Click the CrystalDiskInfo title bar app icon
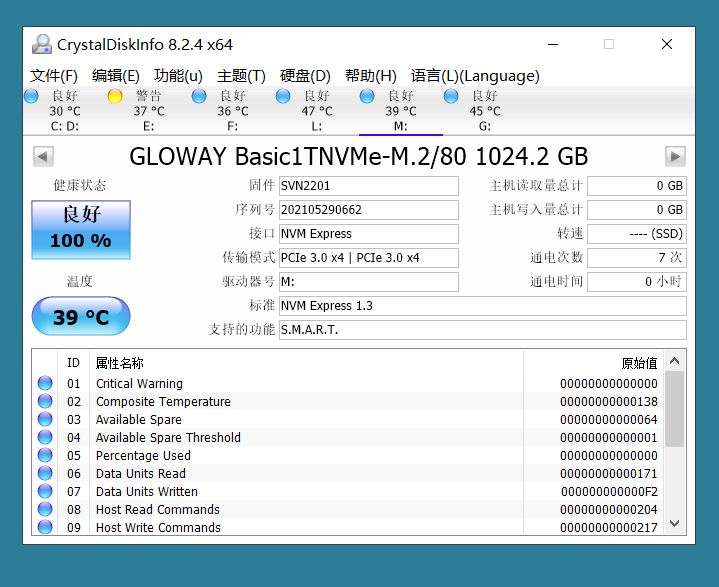 coord(42,44)
